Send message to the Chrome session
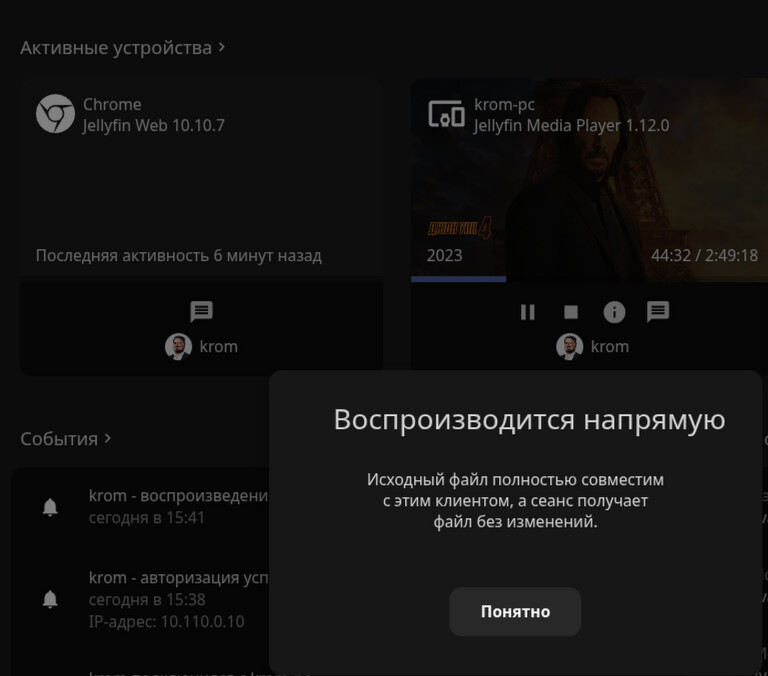768x676 pixels. pyautogui.click(x=202, y=311)
